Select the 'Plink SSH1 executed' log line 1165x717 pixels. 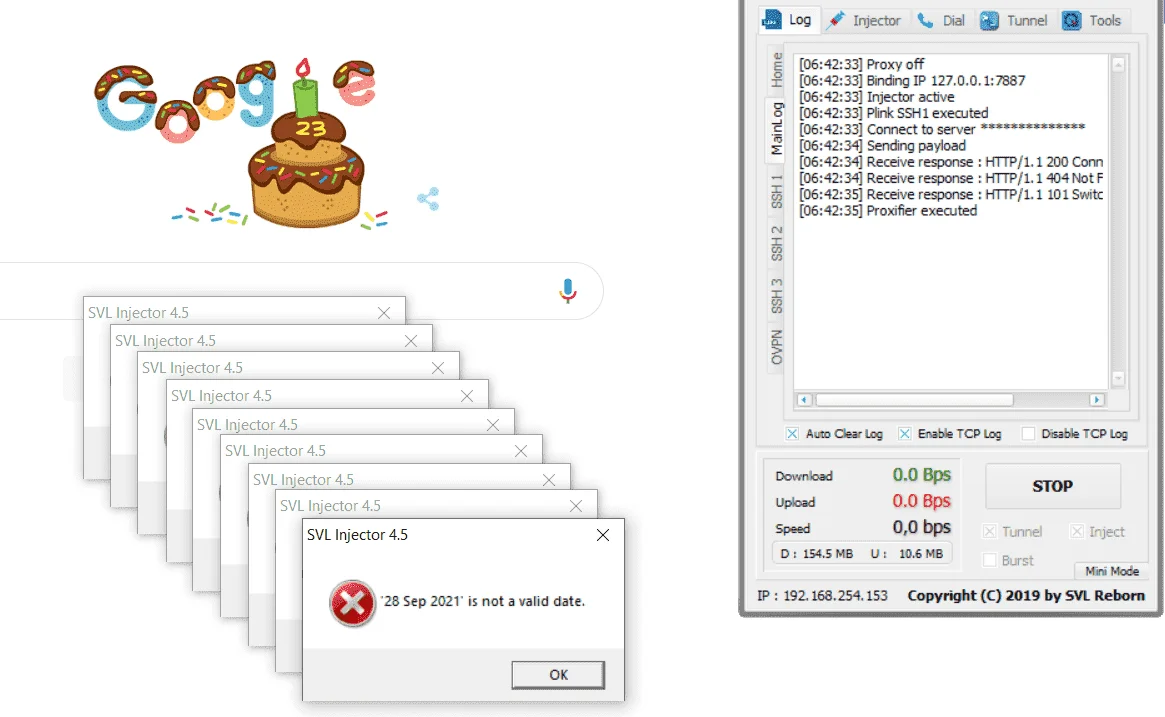coord(893,114)
